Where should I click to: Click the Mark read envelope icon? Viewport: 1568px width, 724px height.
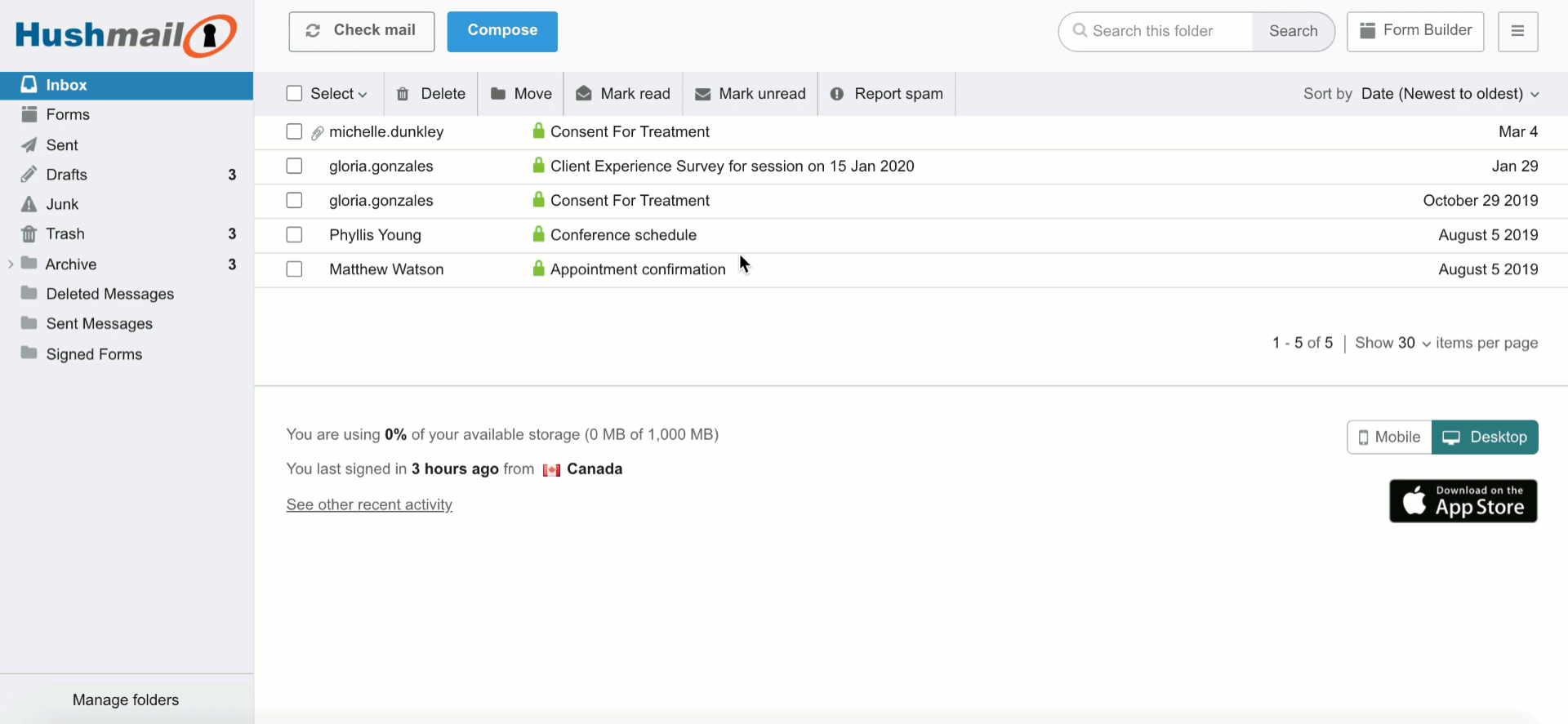(584, 94)
